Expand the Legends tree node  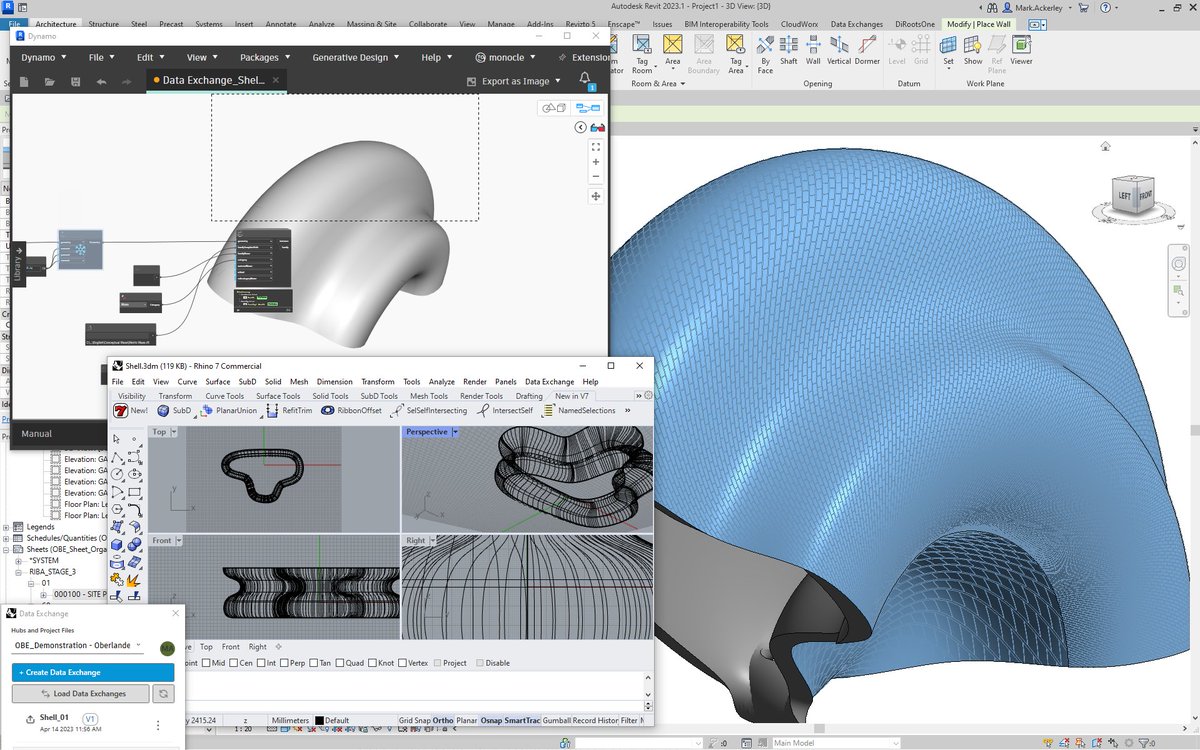[7, 527]
